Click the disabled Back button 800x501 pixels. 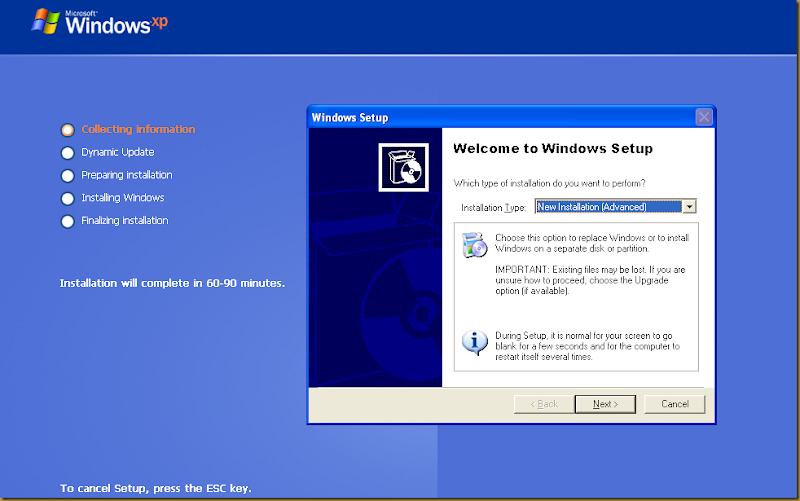(x=544, y=404)
